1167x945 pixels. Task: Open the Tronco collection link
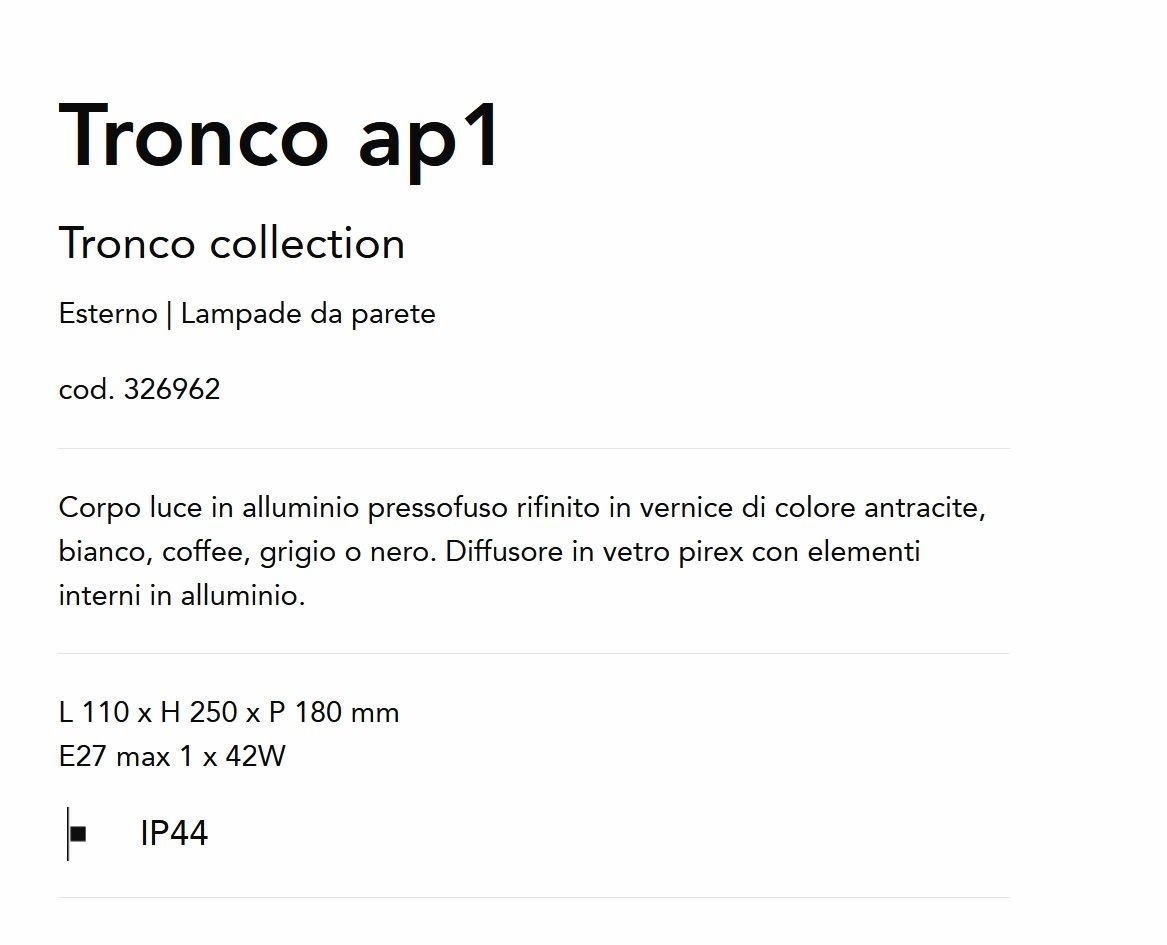(x=231, y=243)
